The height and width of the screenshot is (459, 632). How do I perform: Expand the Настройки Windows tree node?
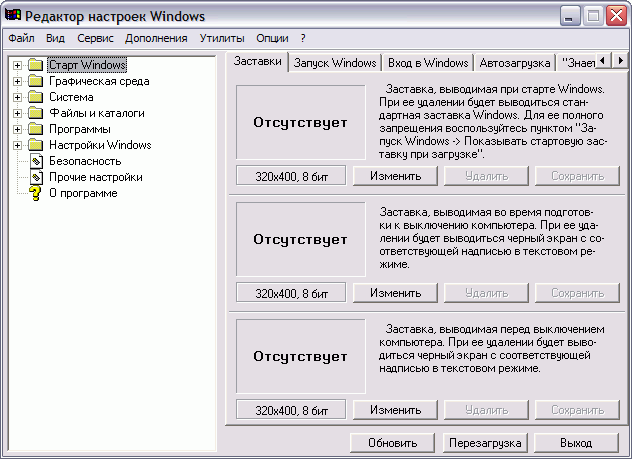(17, 145)
